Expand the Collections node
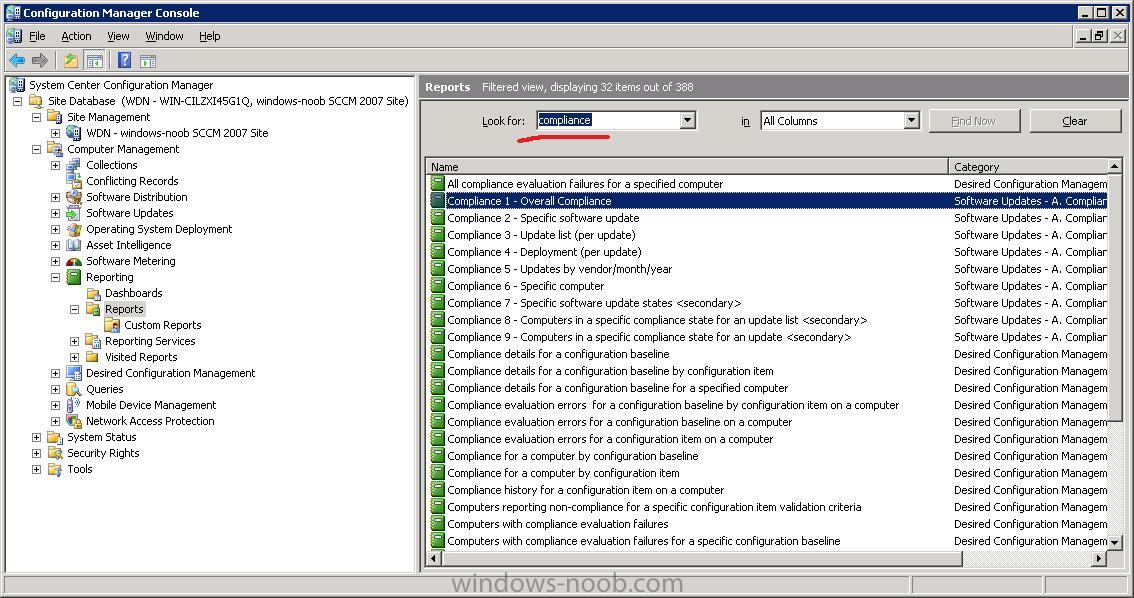Viewport: 1134px width, 598px height. (55, 166)
